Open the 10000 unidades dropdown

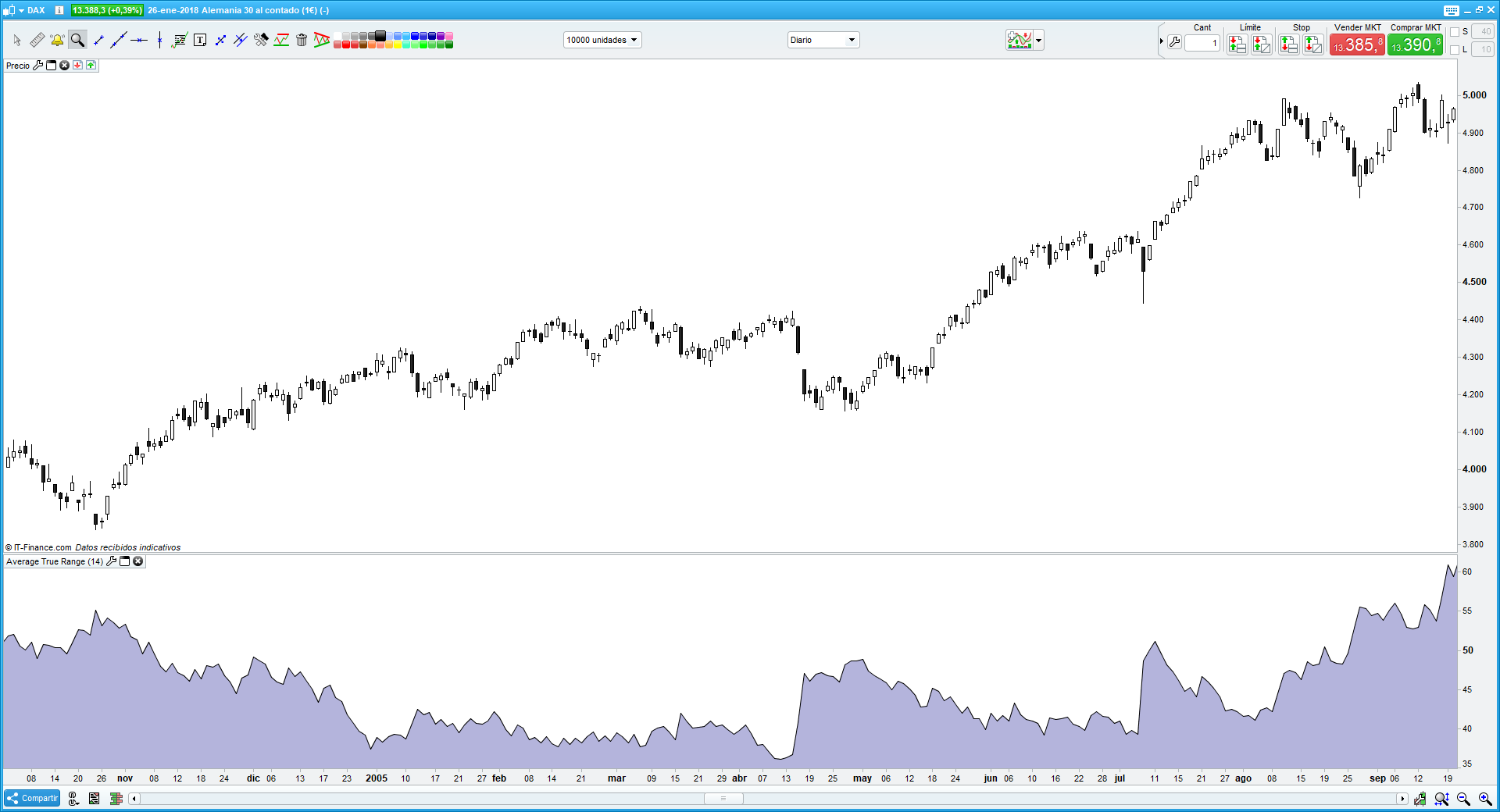point(602,40)
